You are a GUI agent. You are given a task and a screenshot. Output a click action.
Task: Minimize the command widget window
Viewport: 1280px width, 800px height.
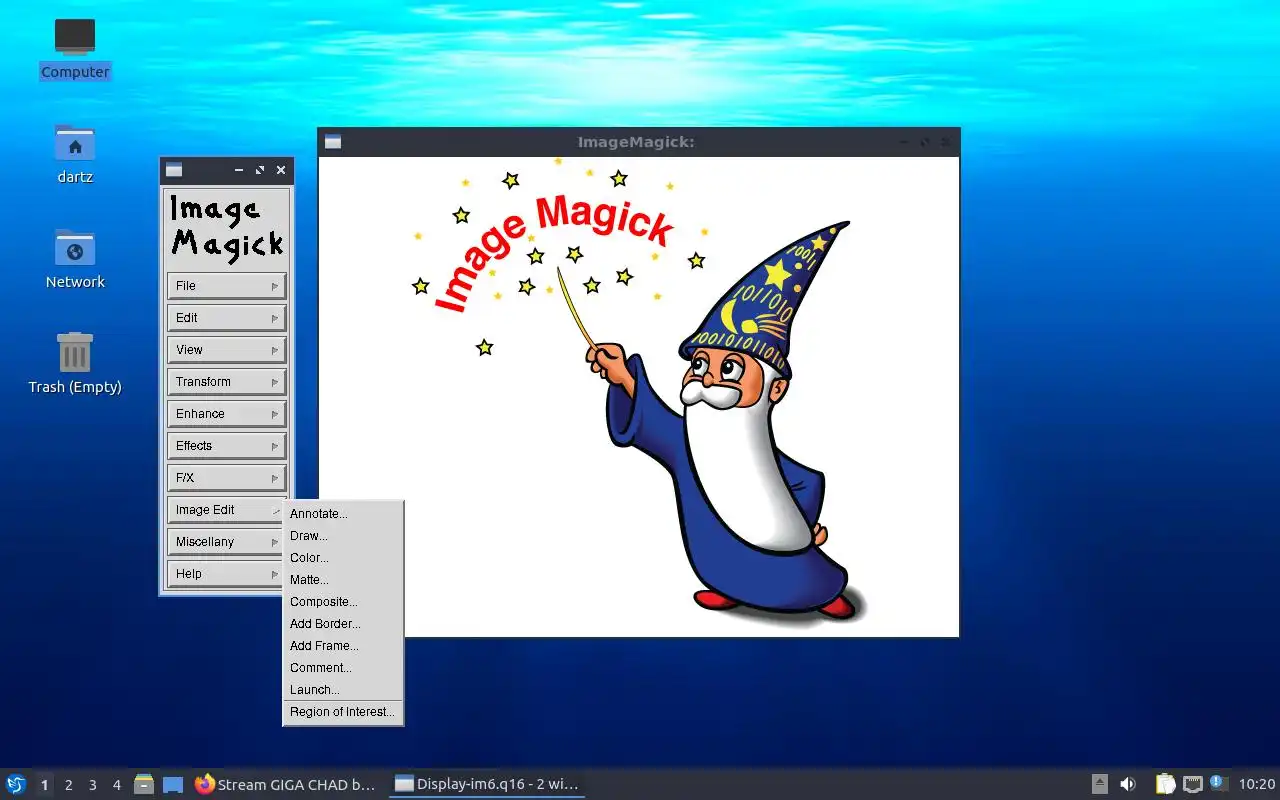[239, 170]
